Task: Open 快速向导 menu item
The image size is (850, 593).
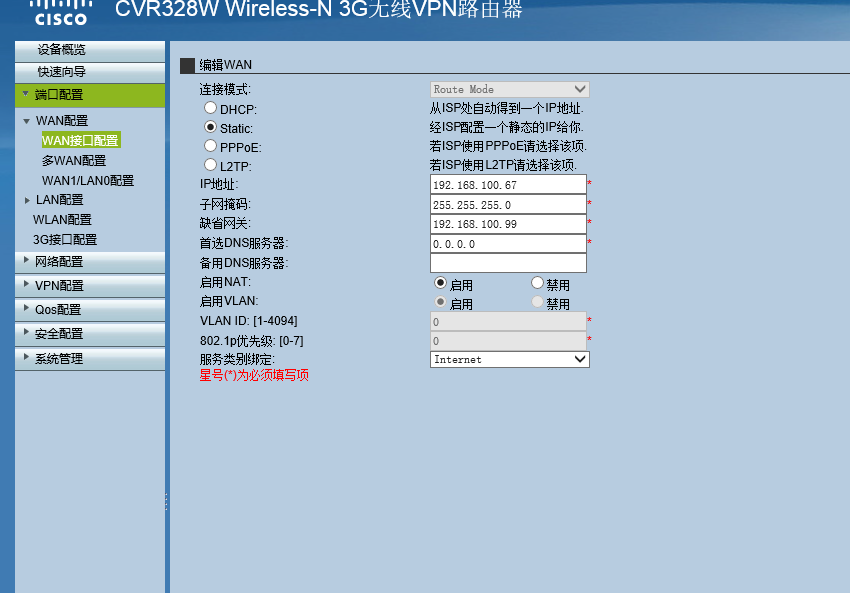Action: (x=90, y=72)
